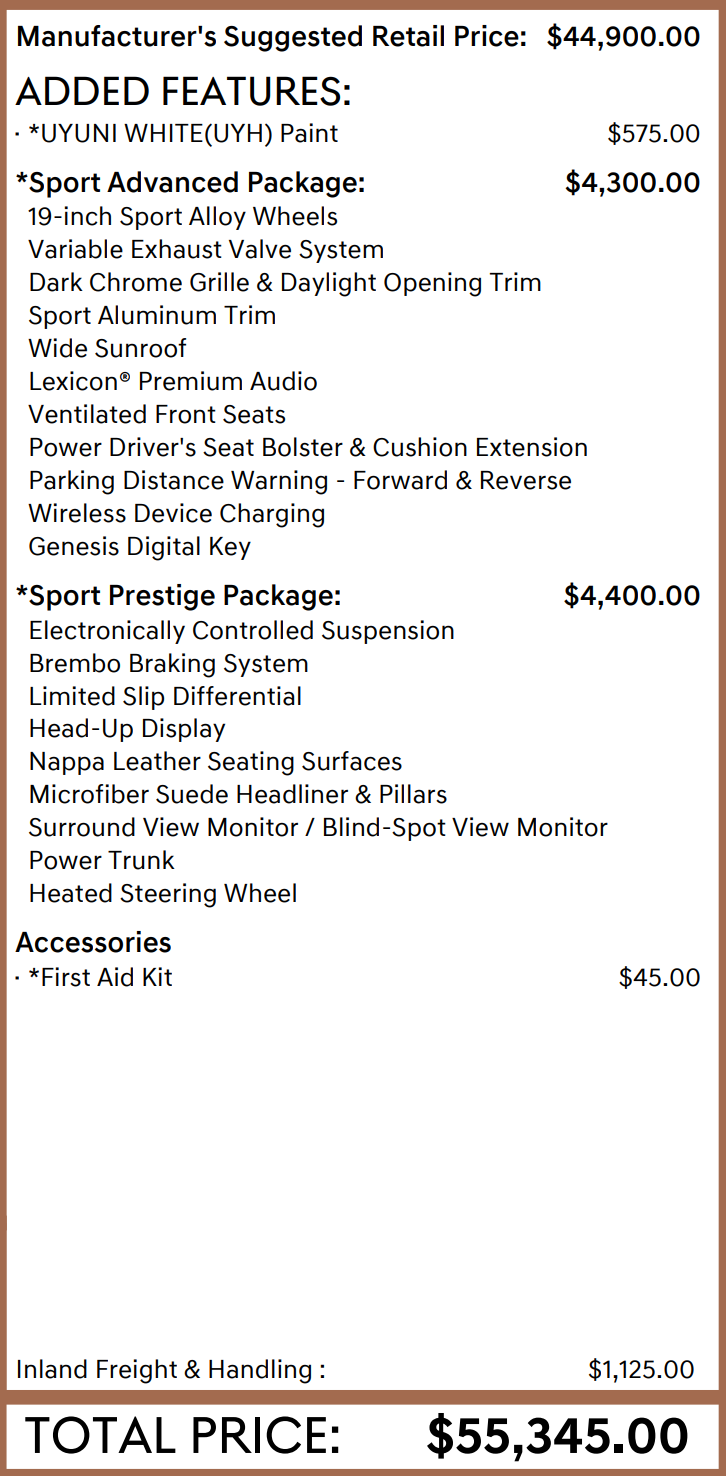The image size is (726, 1476).
Task: Click the $55,345.00 total price
Action: (557, 1437)
